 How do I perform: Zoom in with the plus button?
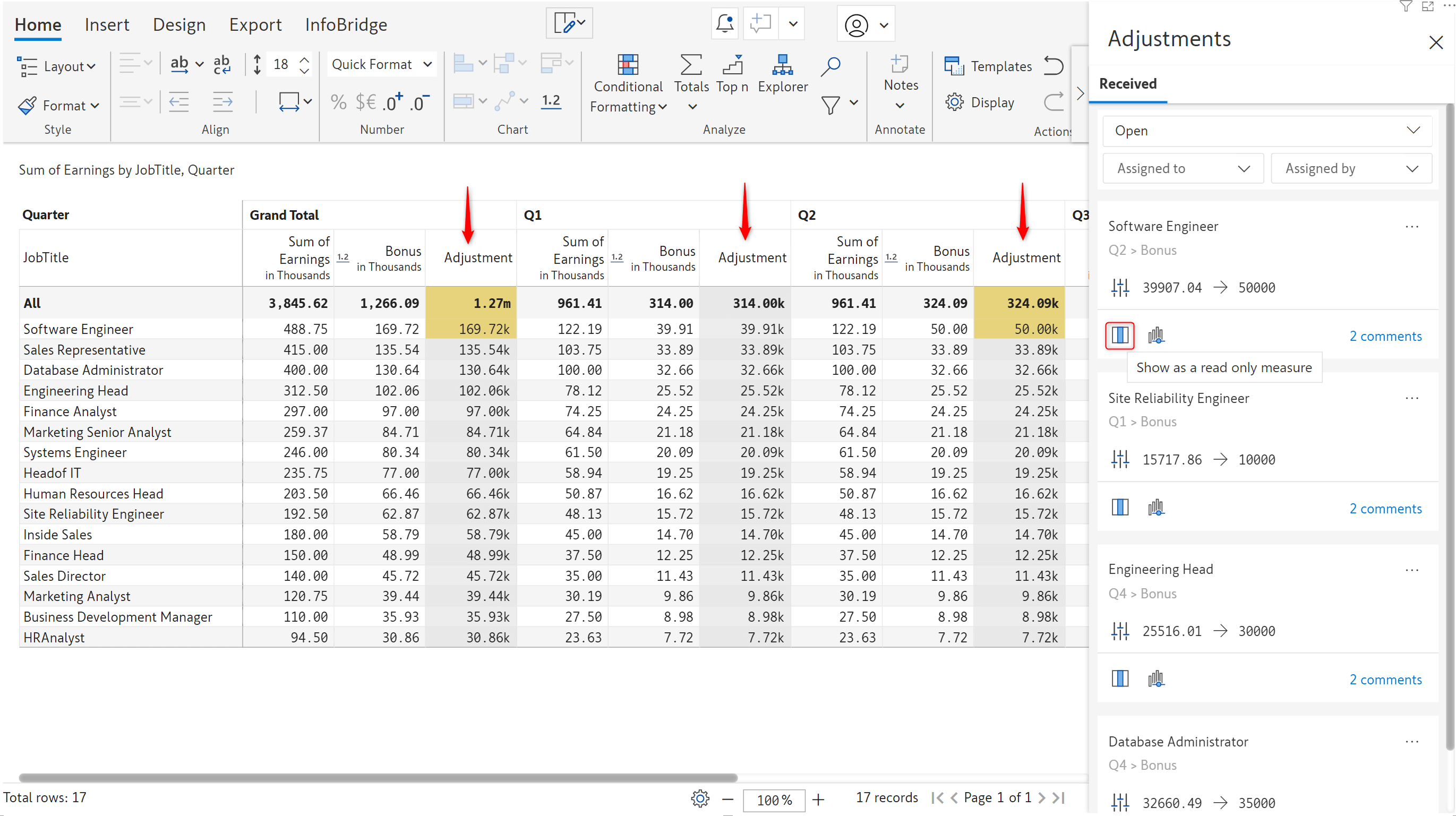(x=818, y=799)
